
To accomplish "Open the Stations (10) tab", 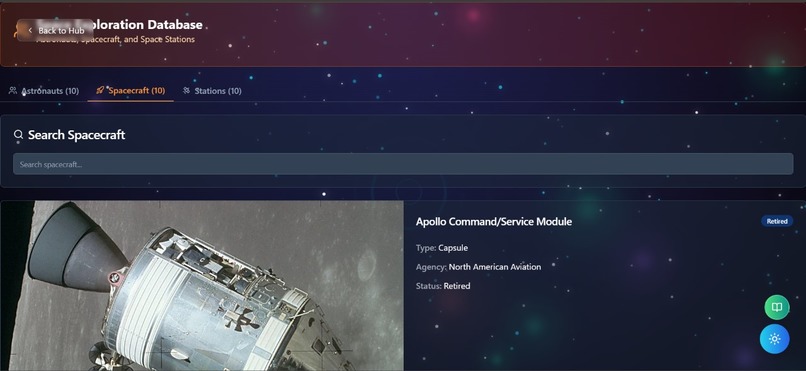I will click(212, 91).
